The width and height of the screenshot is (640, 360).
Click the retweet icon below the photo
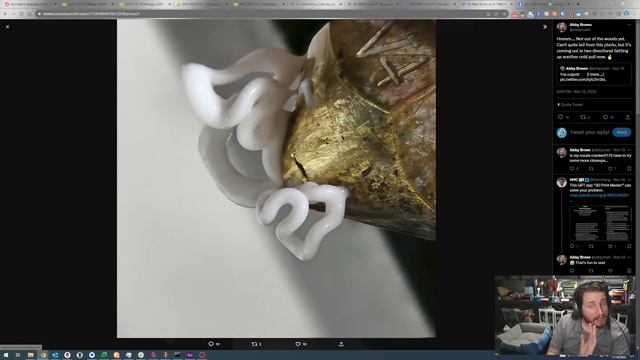(254, 344)
